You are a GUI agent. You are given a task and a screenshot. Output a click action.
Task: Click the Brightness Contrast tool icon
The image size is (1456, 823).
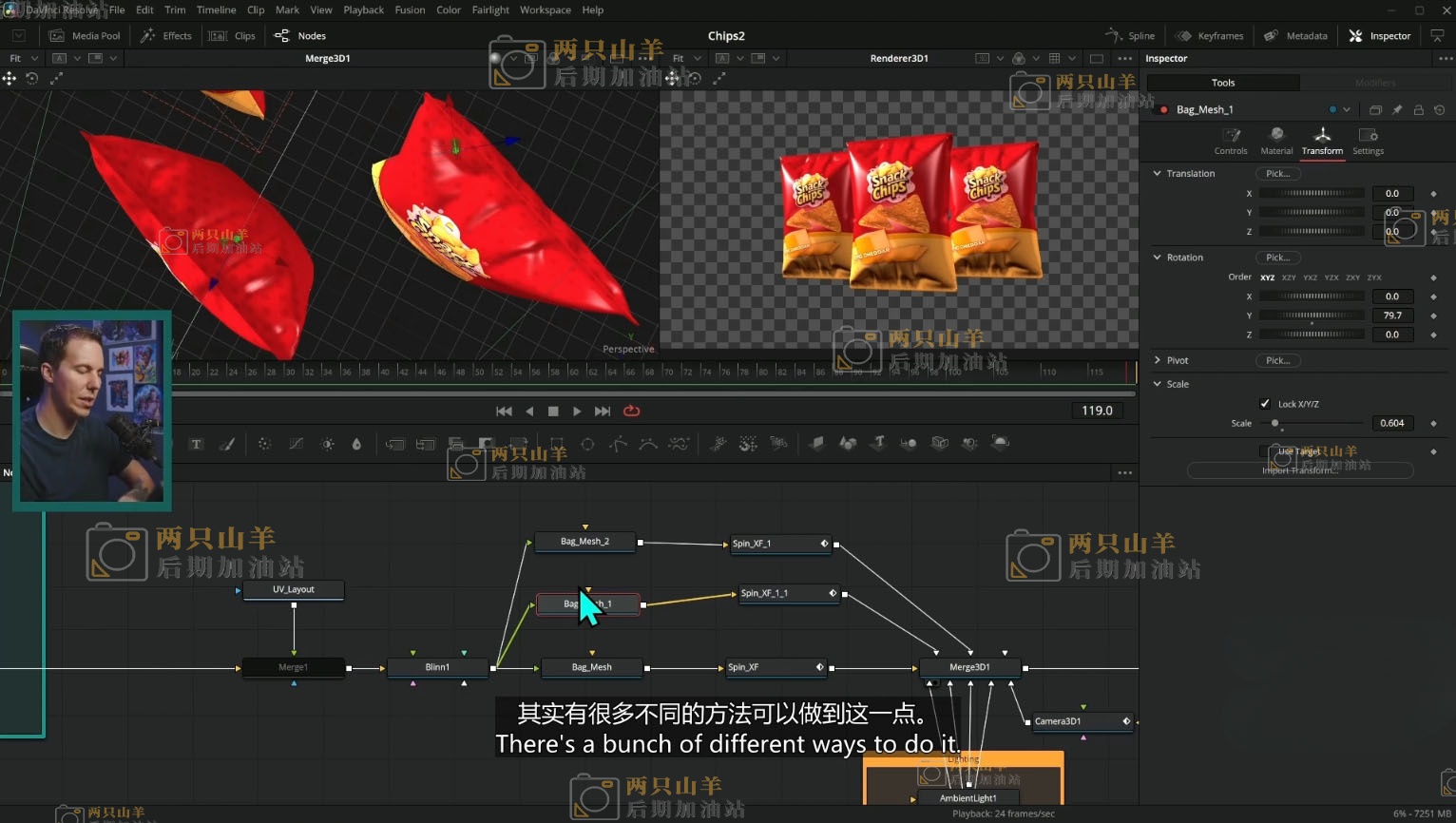click(x=327, y=444)
